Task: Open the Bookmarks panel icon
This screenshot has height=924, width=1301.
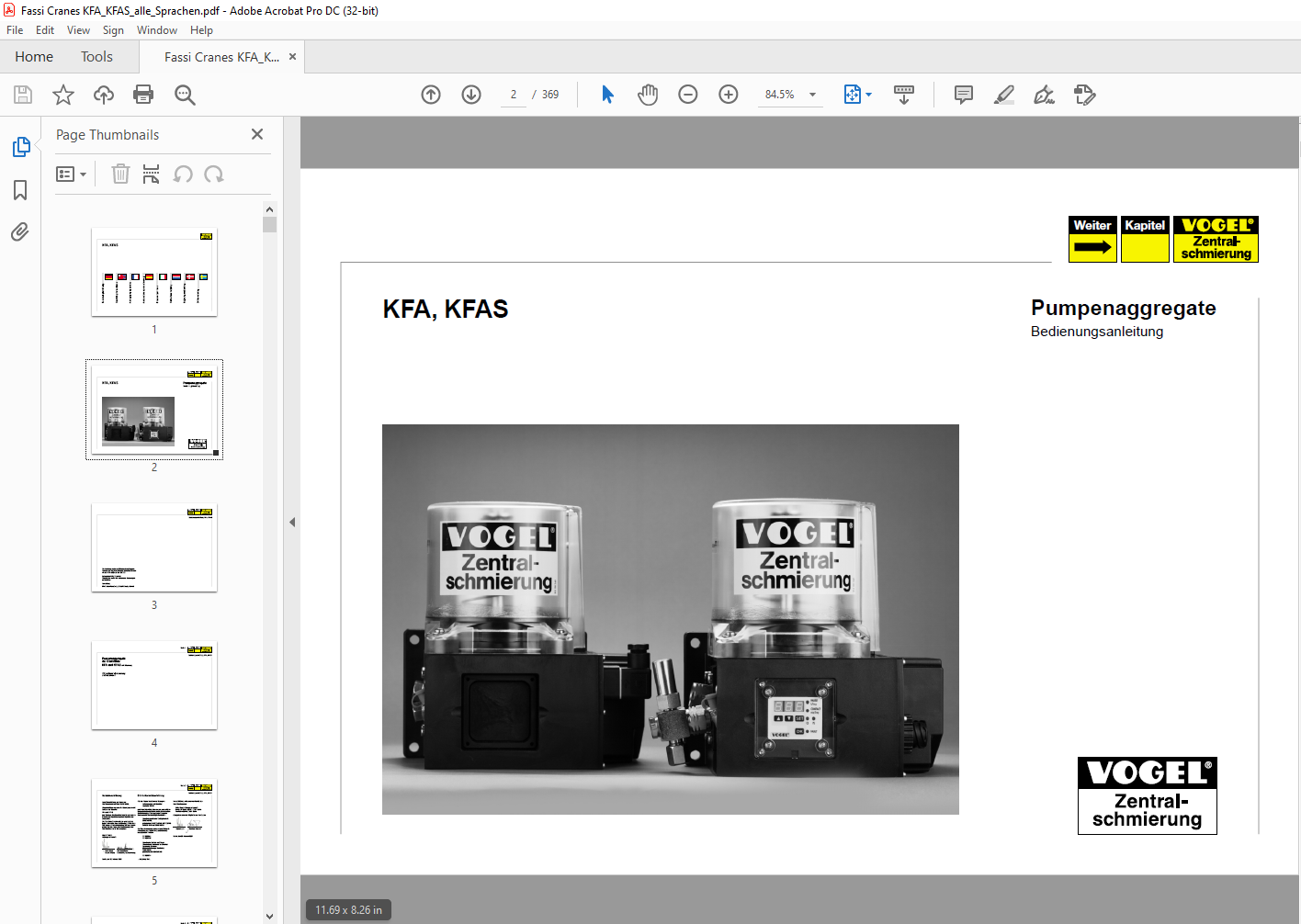Action: [x=20, y=190]
